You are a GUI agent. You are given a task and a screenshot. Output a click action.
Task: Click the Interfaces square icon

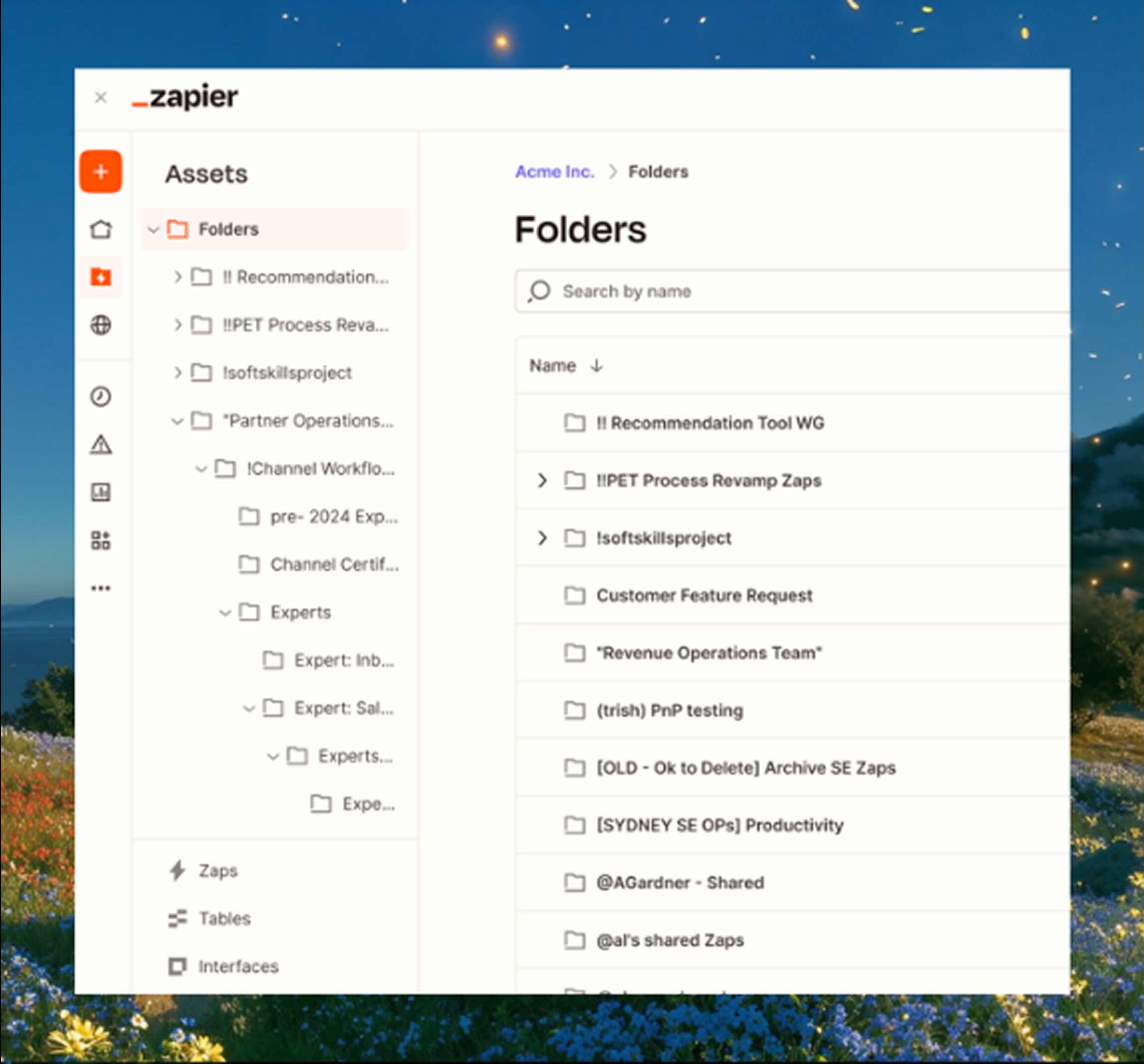click(177, 966)
